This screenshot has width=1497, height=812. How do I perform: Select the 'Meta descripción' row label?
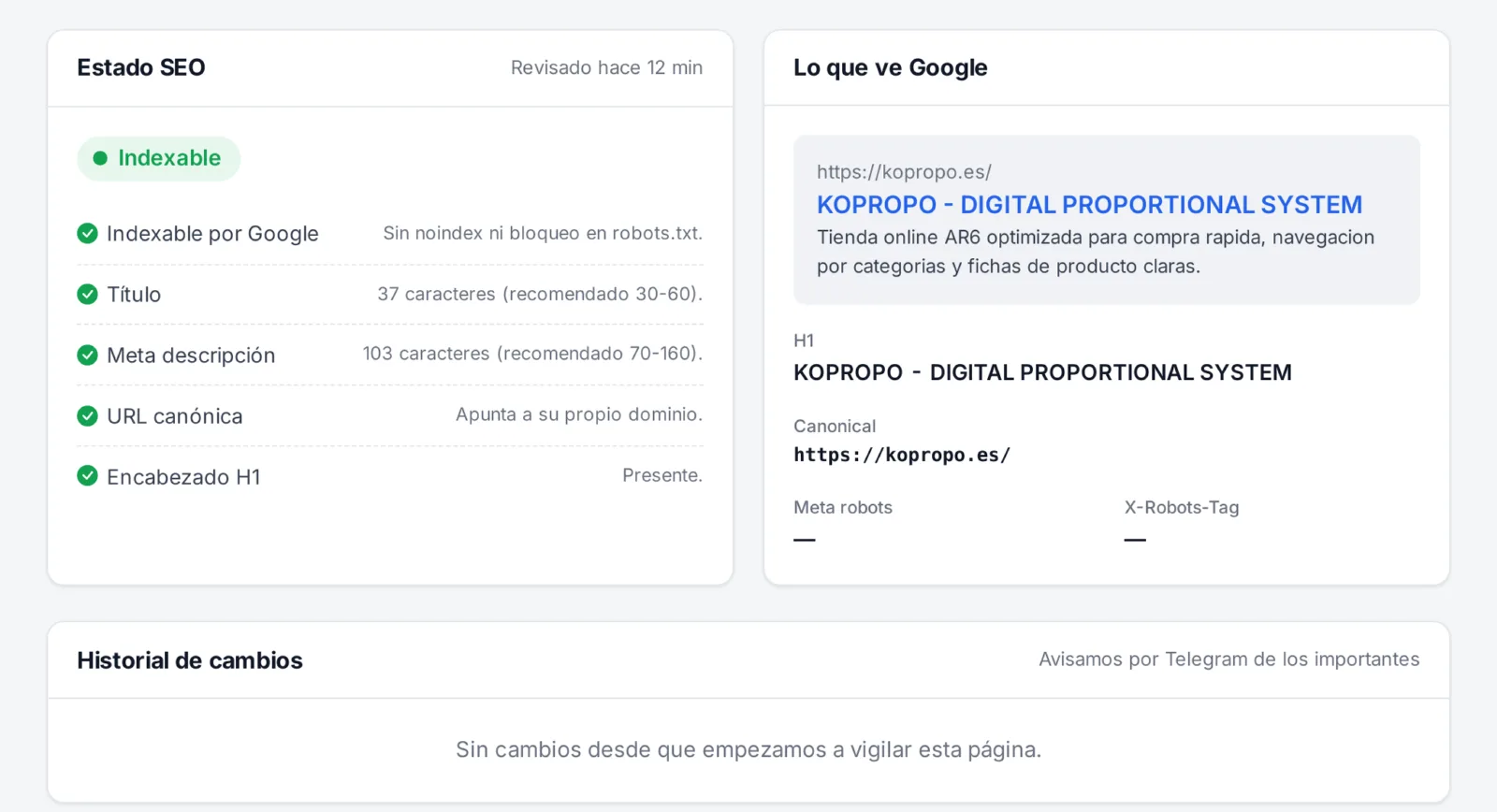click(x=191, y=355)
